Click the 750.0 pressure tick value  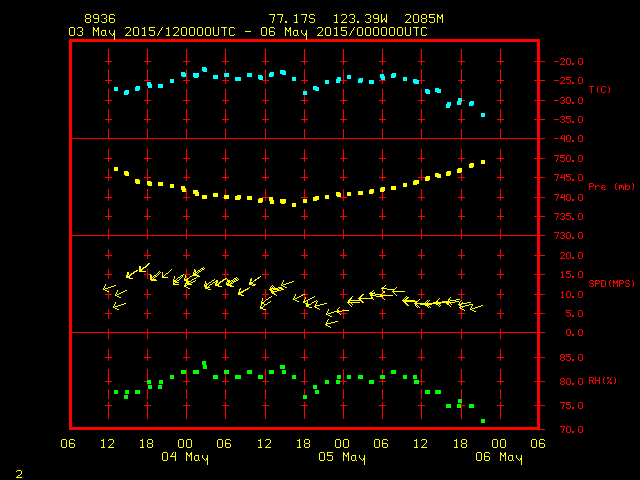[569, 158]
